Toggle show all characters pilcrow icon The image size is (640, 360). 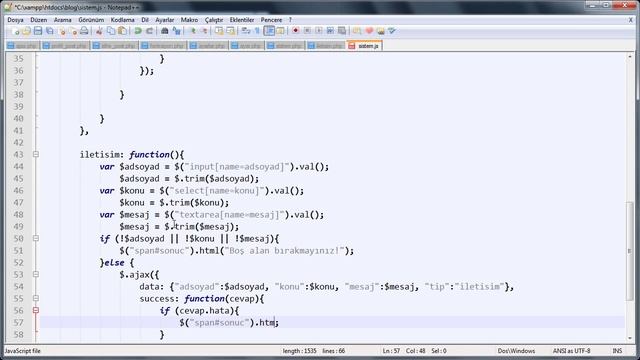pos(257,31)
